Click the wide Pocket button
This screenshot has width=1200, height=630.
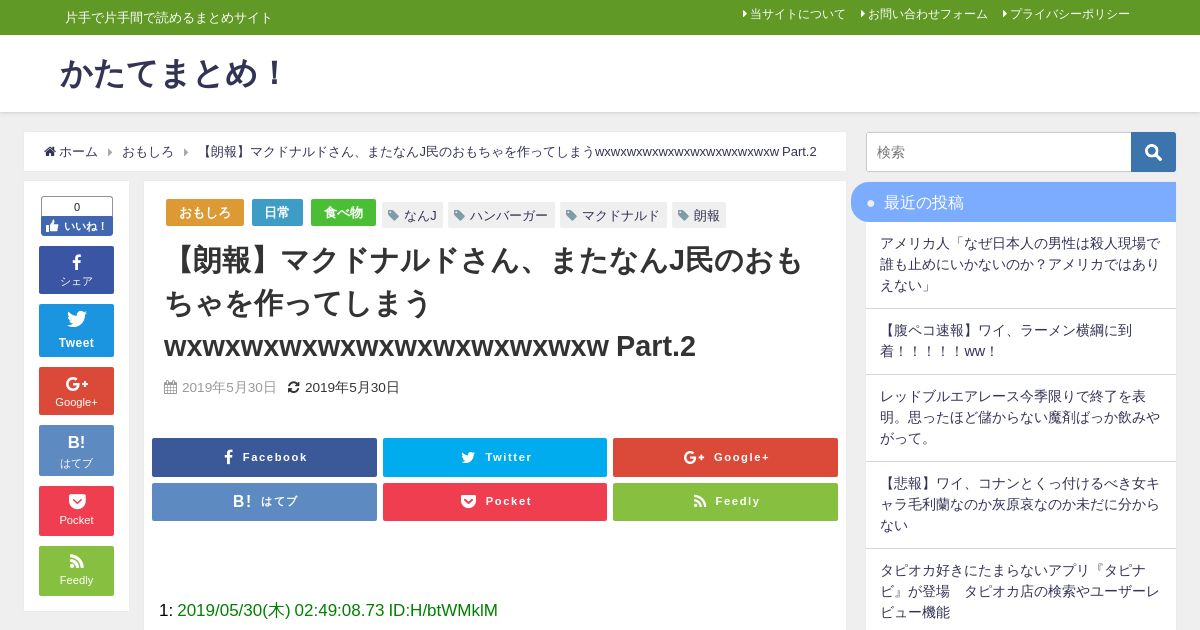pyautogui.click(x=495, y=502)
